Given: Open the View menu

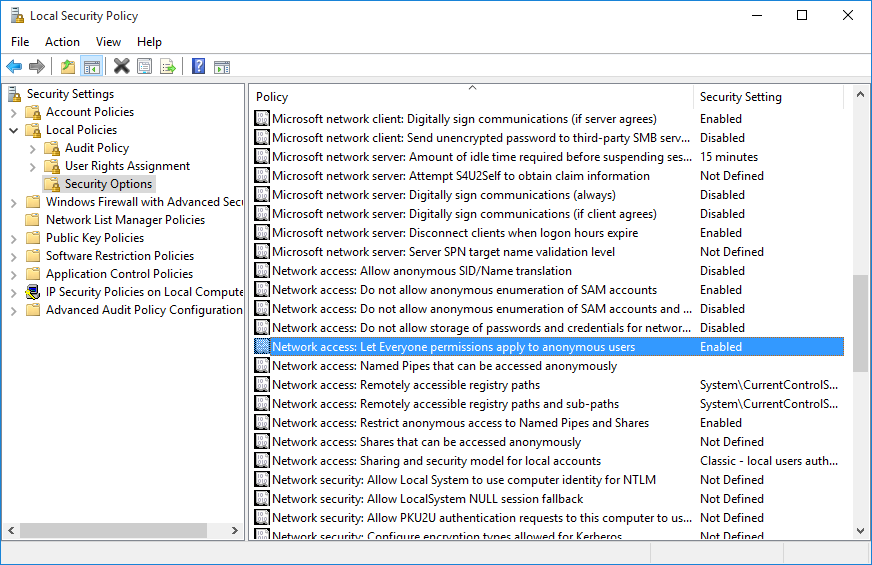Looking at the screenshot, I should pos(108,42).
